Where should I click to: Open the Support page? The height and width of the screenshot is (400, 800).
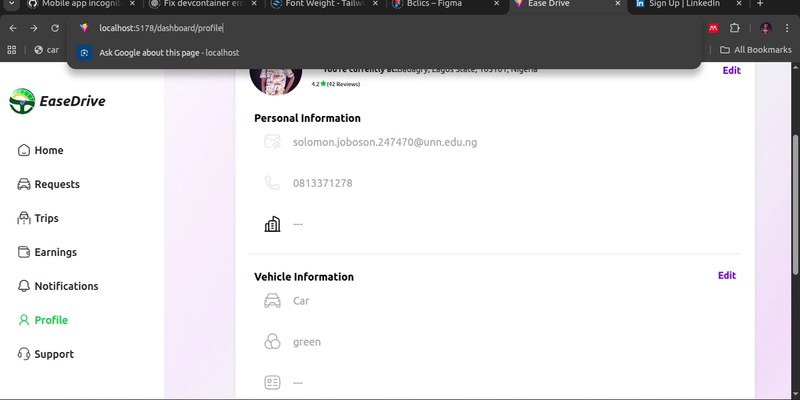point(46,354)
